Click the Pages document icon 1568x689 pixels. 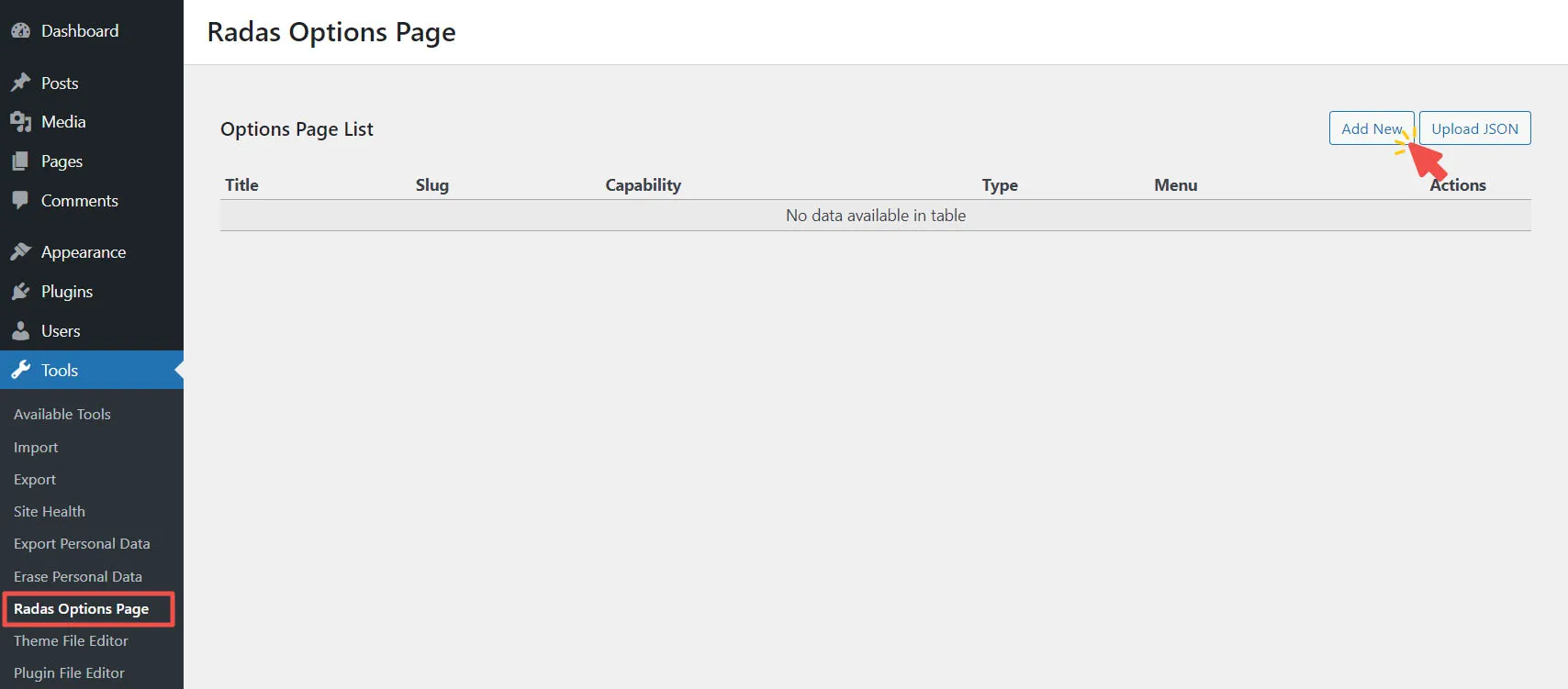tap(20, 161)
